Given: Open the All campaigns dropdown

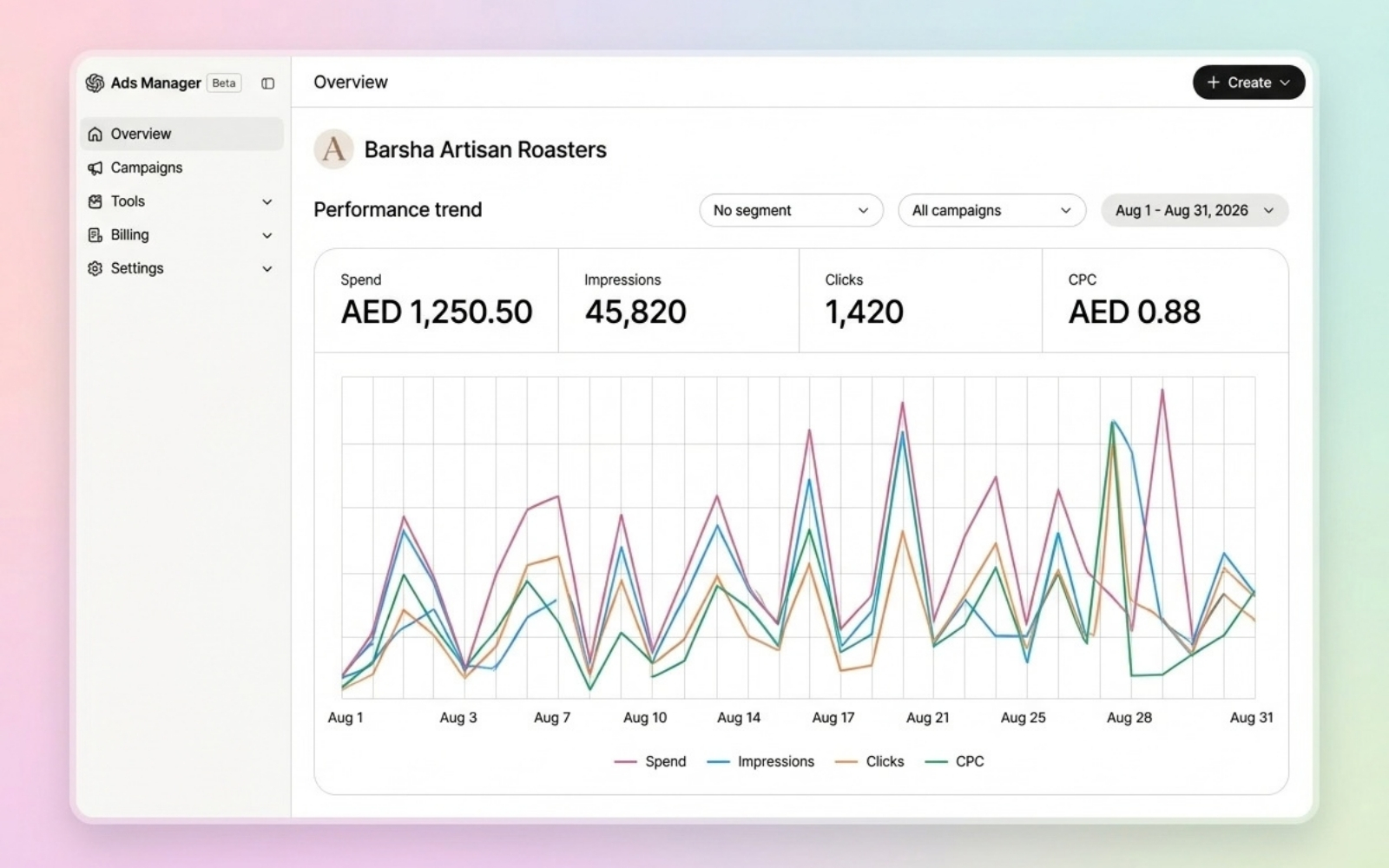Looking at the screenshot, I should [991, 210].
